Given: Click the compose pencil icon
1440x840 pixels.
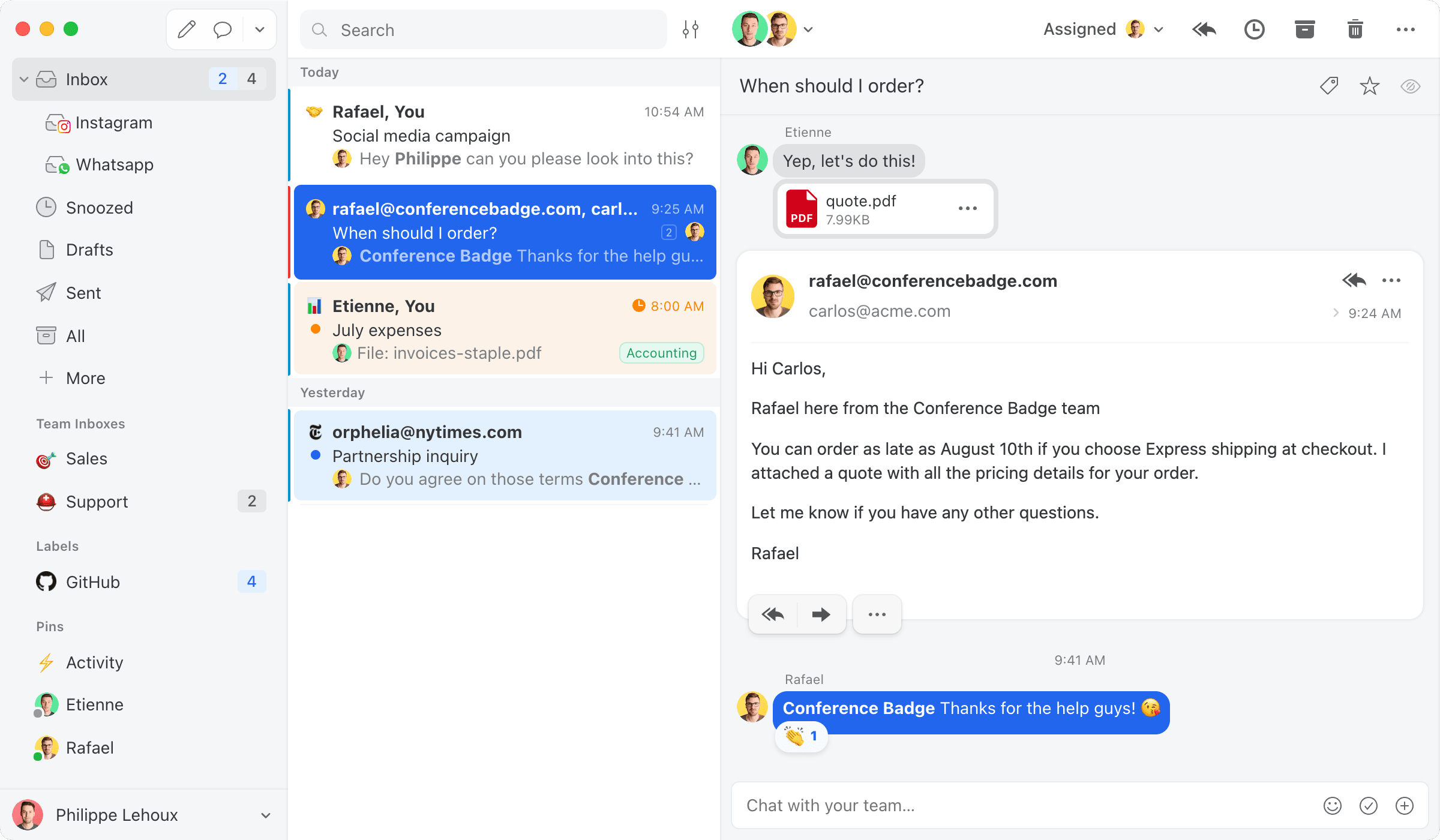Looking at the screenshot, I should [x=187, y=29].
